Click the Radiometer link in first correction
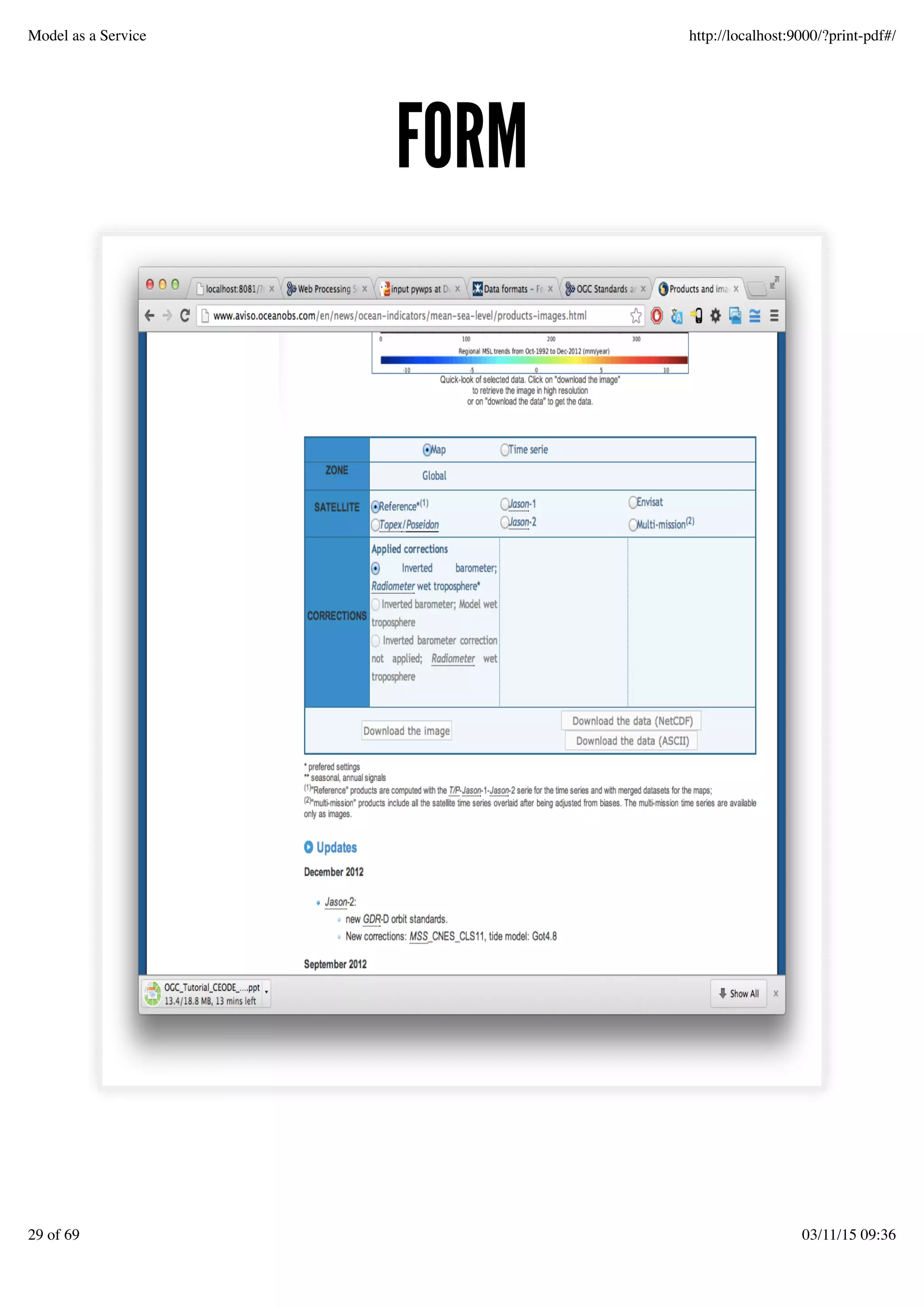The height and width of the screenshot is (1308, 924). pyautogui.click(x=393, y=586)
